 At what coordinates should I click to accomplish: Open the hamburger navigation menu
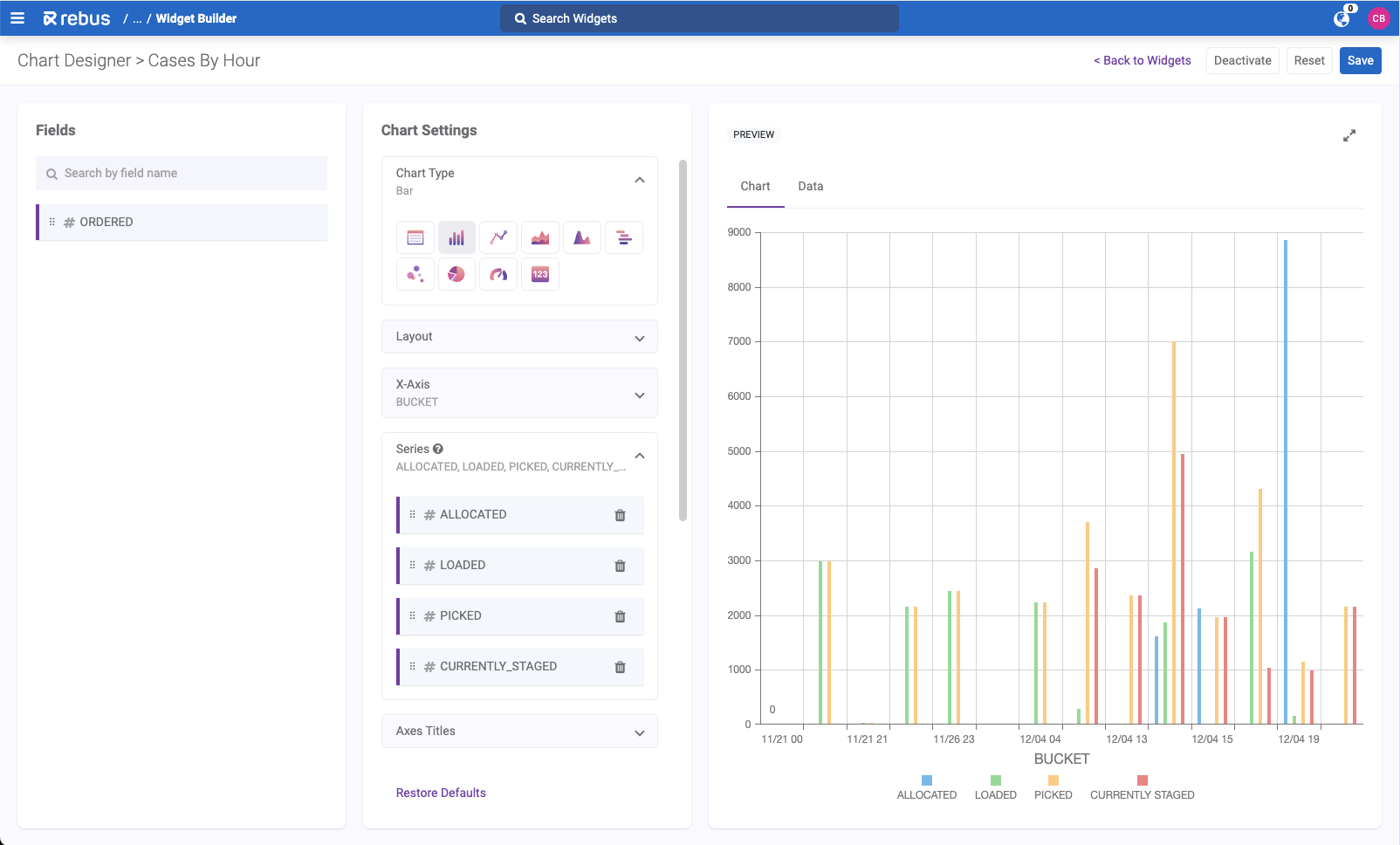[17, 17]
